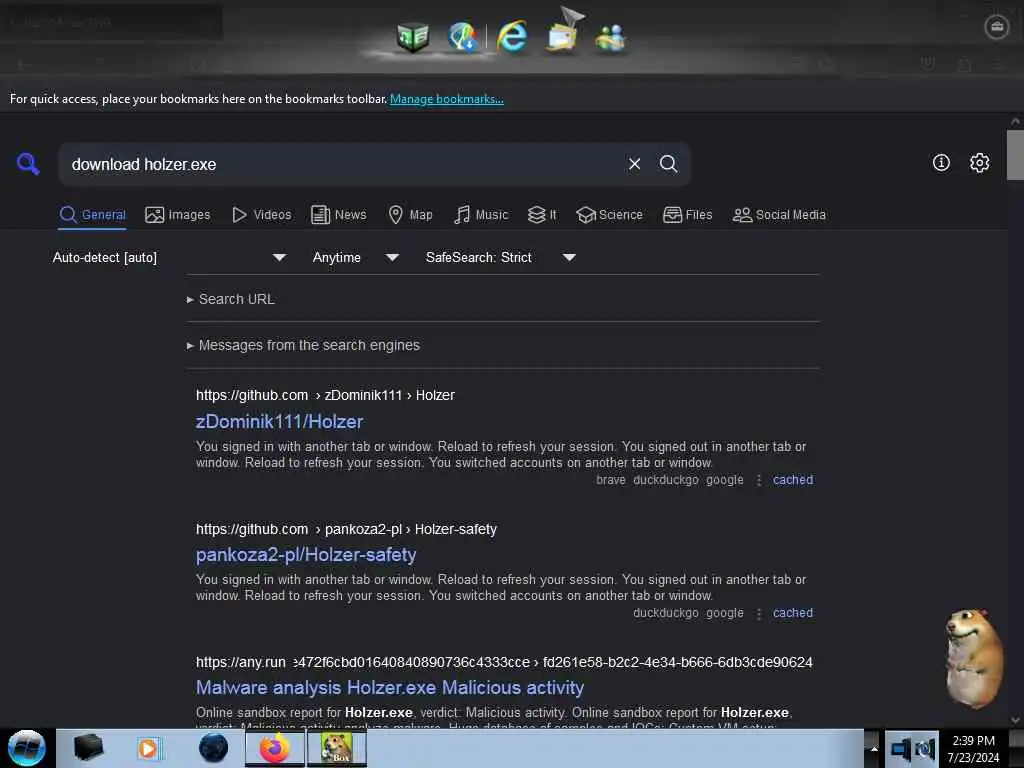Screen dimensions: 1024x768
Task: Switch to the Files tab
Action: (x=688, y=215)
